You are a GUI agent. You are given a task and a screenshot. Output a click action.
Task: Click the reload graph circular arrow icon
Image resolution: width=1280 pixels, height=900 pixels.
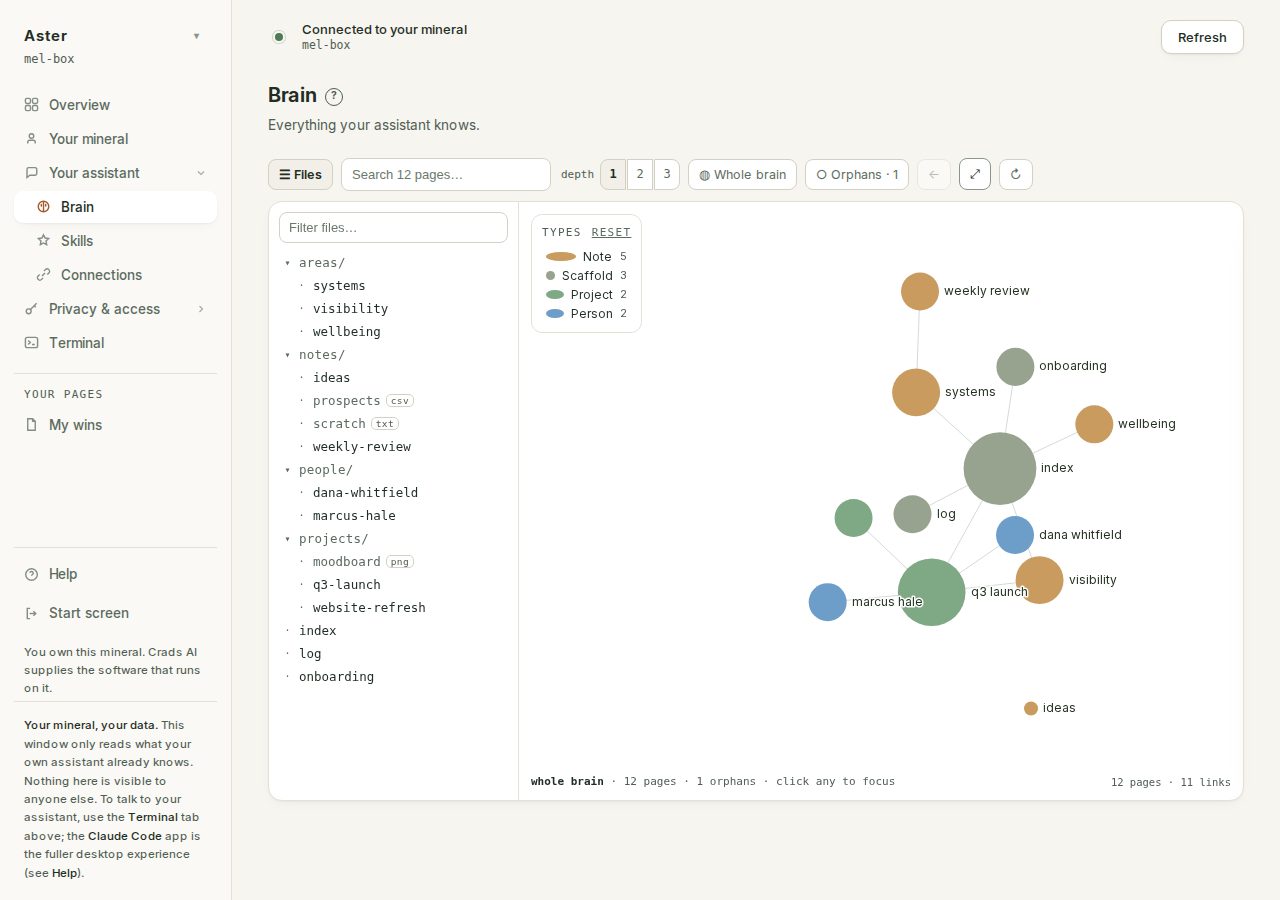click(1016, 174)
